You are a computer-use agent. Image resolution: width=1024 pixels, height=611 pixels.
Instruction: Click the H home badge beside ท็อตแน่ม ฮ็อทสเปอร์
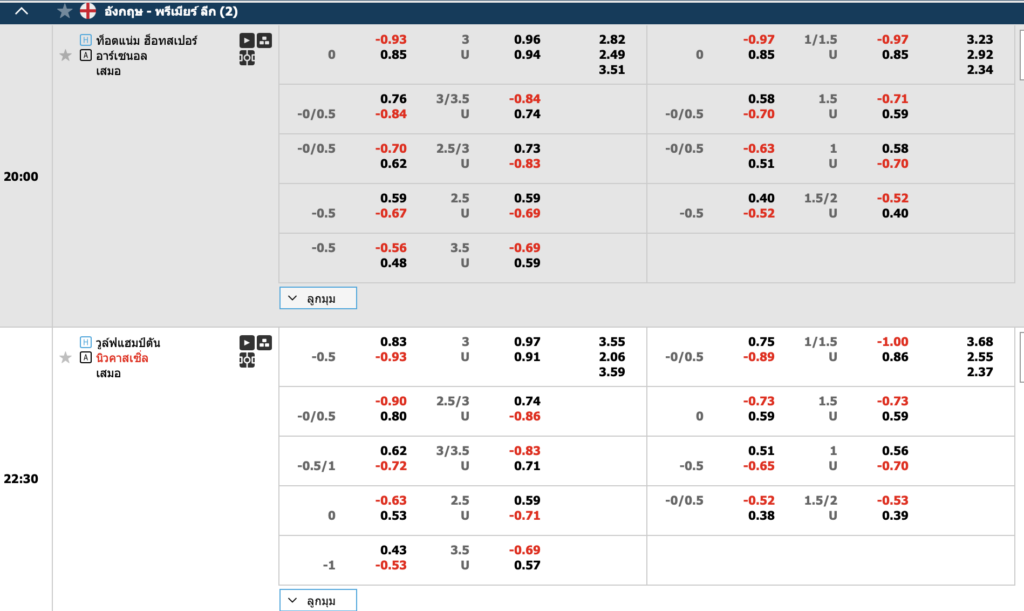86,40
